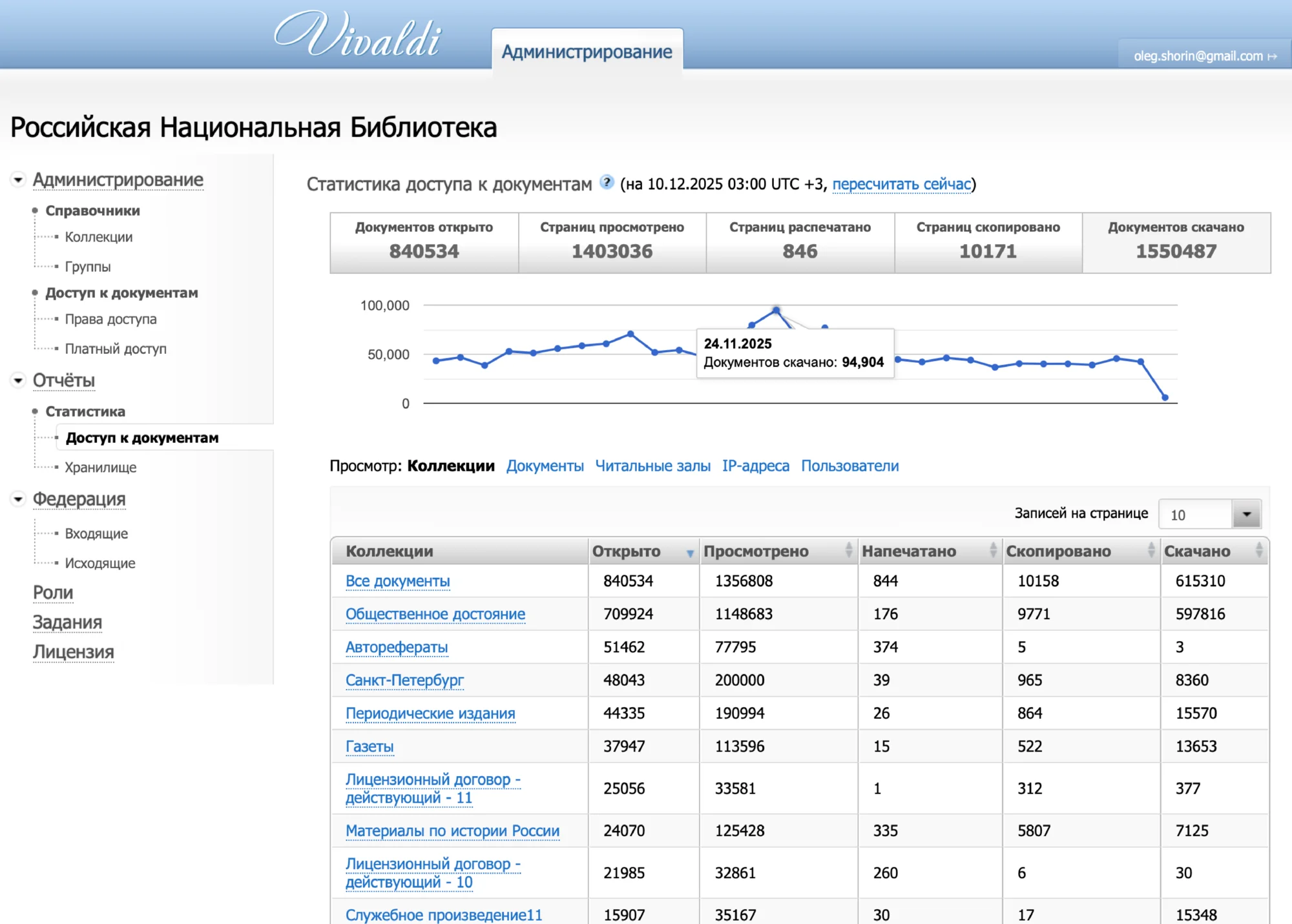Select Хранилище in the sidebar

click(101, 467)
